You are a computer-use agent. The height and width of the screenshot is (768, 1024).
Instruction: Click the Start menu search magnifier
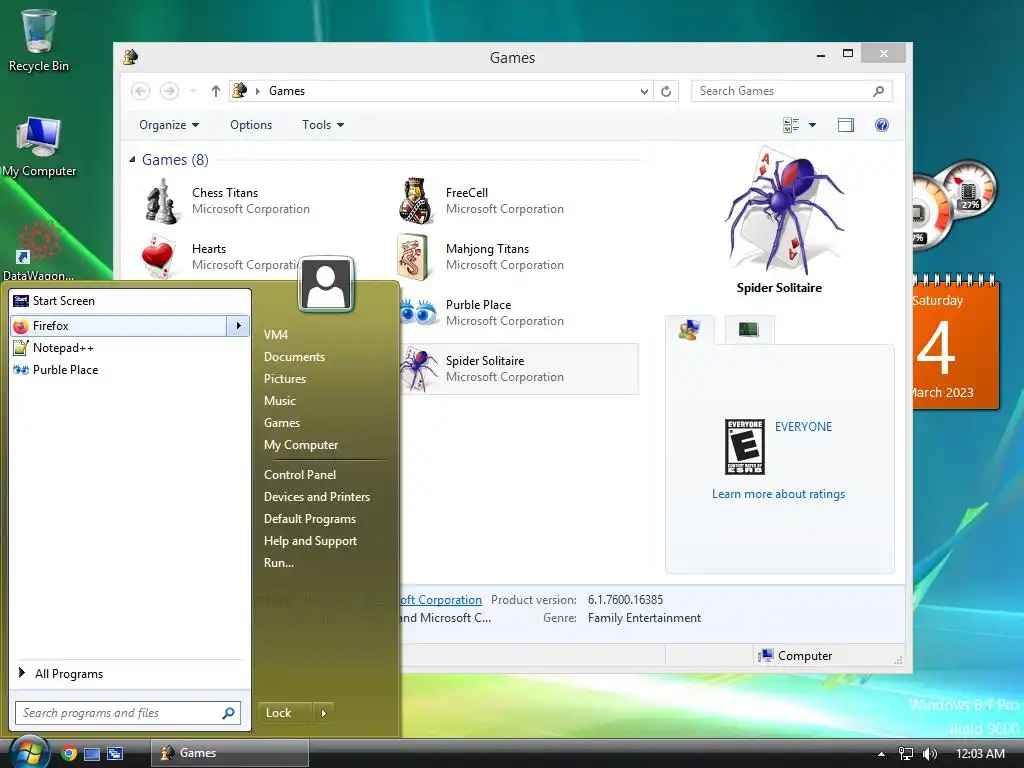(x=229, y=712)
